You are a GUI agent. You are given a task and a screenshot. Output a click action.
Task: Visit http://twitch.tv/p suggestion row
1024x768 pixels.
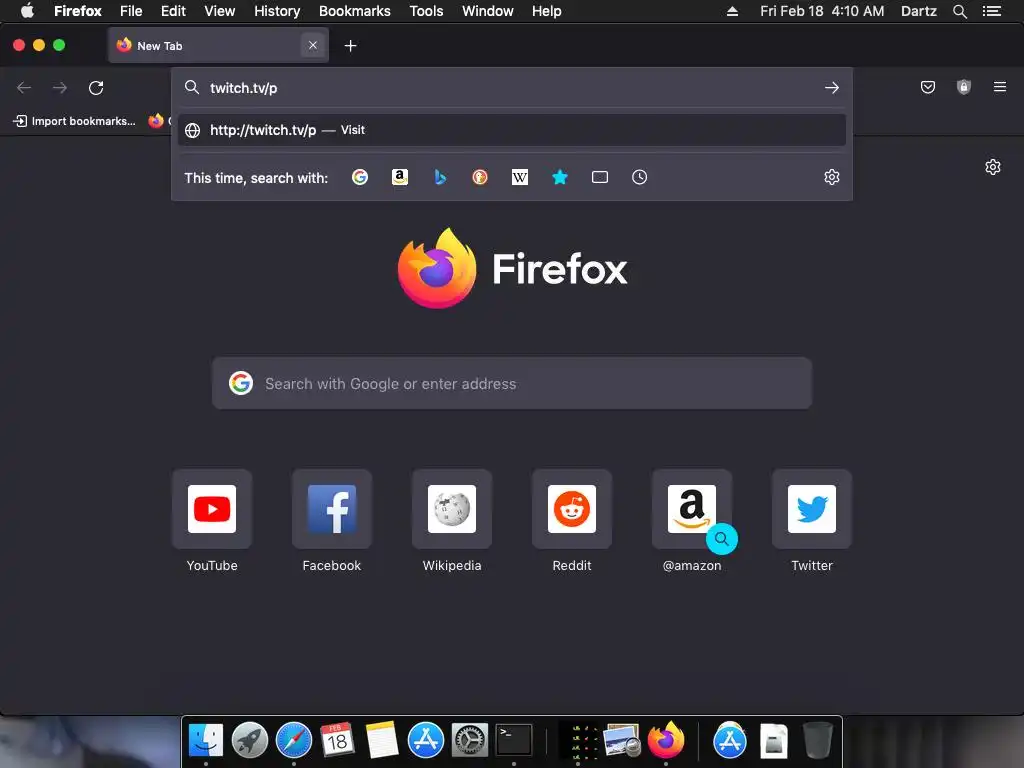coord(512,130)
